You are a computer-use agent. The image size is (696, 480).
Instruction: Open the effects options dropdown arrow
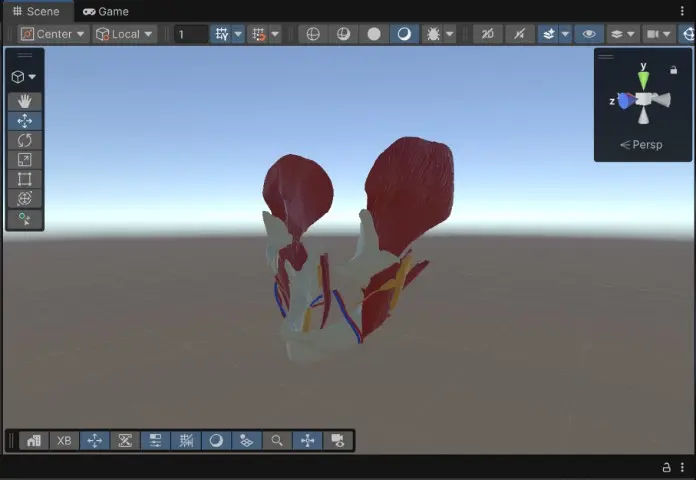click(565, 34)
